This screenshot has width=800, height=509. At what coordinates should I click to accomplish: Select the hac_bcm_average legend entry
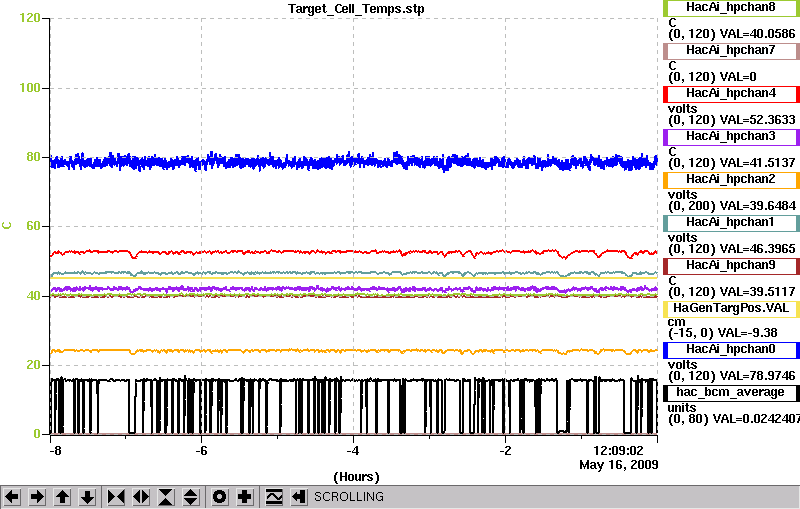click(731, 393)
